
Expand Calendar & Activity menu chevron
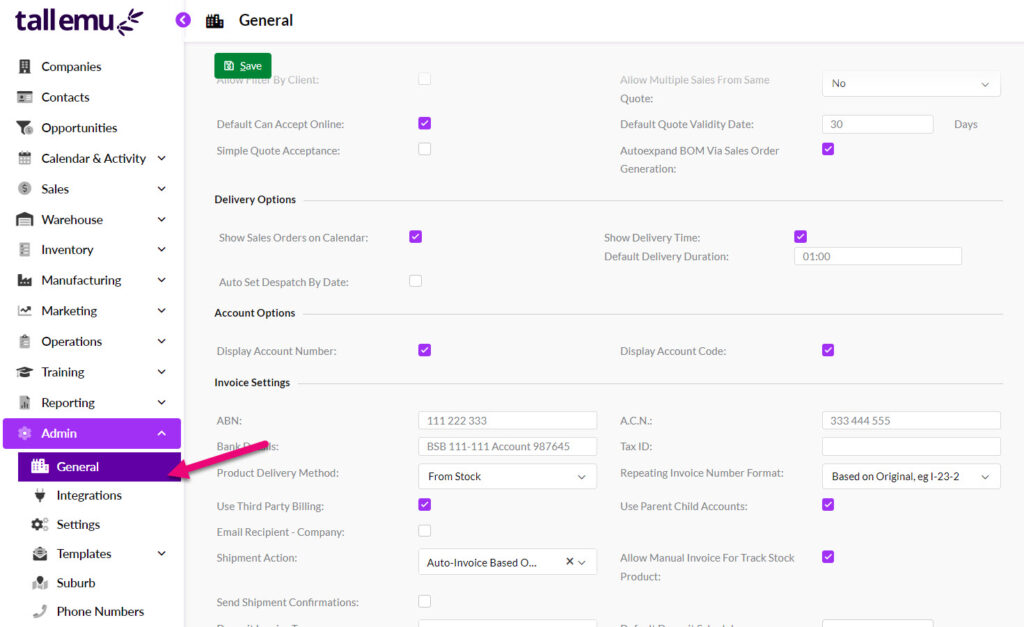pos(162,158)
